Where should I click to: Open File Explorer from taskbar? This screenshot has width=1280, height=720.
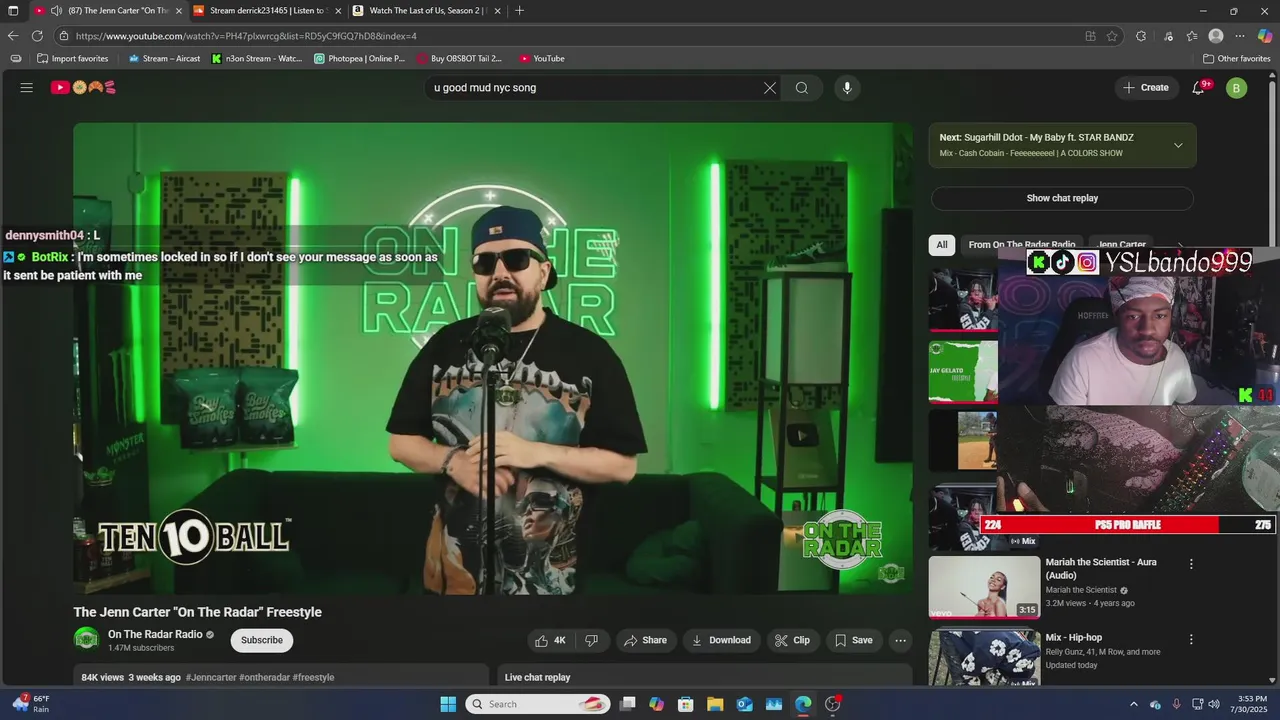tap(715, 704)
